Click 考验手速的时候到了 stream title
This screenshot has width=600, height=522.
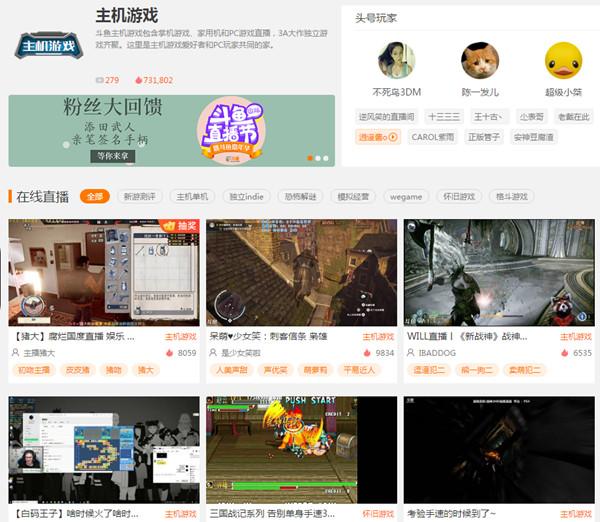click(x=452, y=514)
